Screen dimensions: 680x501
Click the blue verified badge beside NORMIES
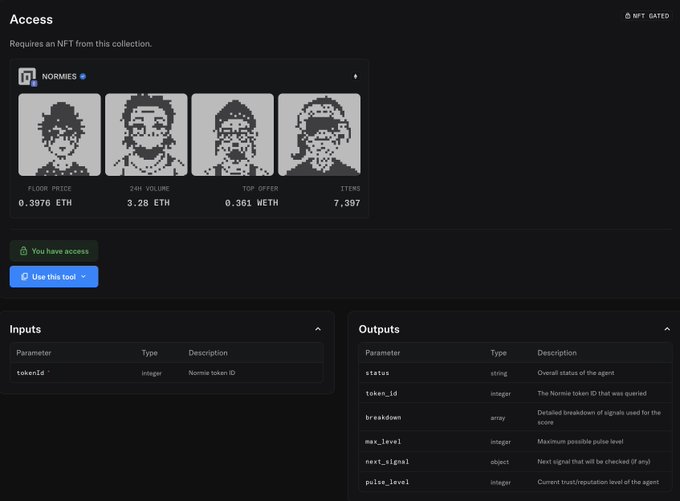point(83,76)
